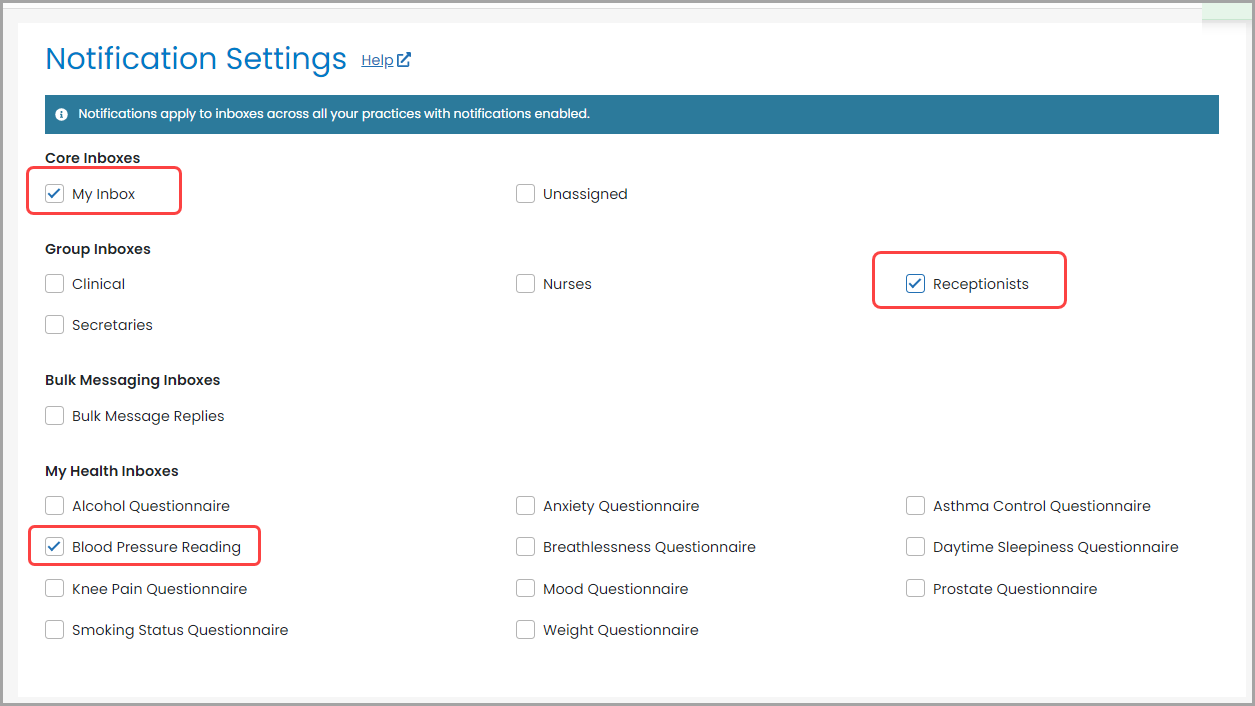Toggle the Mood Questionnaire checkbox
This screenshot has width=1255, height=706.
[x=526, y=589]
